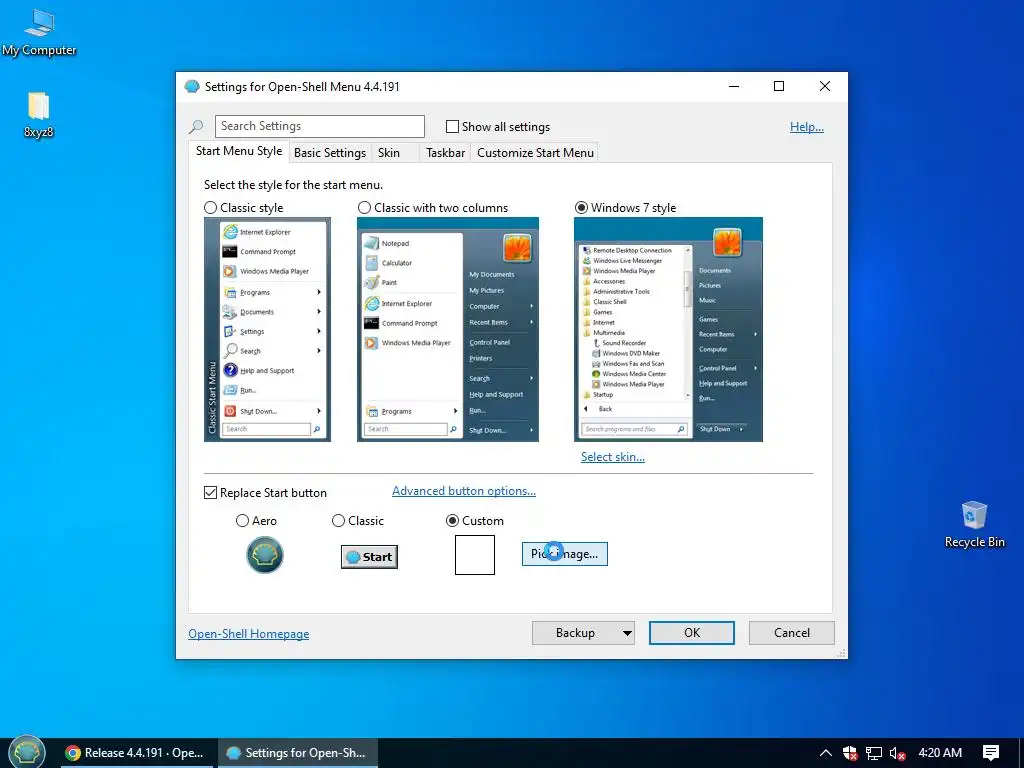This screenshot has width=1024, height=768.
Task: Select the Windows 7 style radio button
Action: (x=581, y=208)
